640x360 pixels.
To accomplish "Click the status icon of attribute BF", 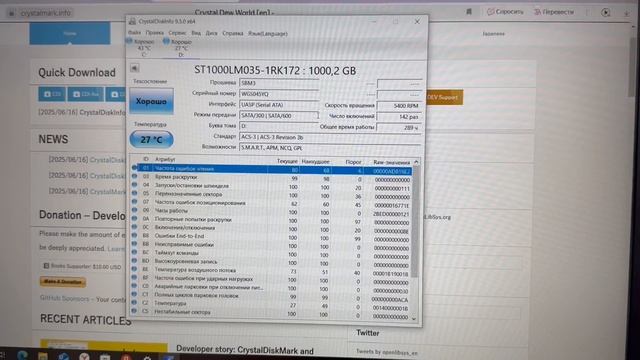I will point(134,278).
